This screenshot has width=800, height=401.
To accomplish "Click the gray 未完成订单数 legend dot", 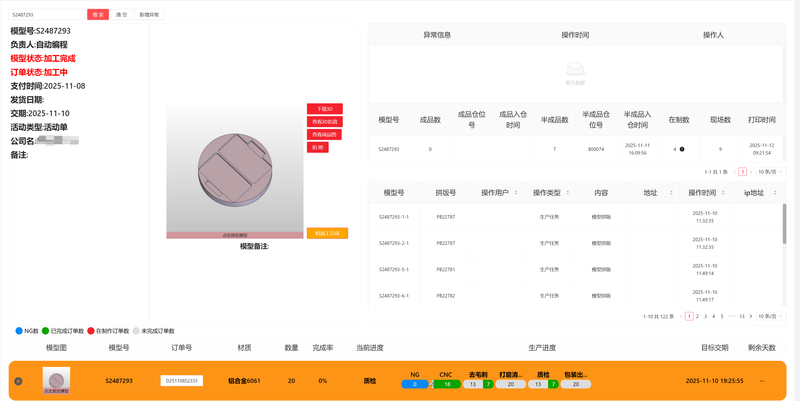I will pos(136,331).
